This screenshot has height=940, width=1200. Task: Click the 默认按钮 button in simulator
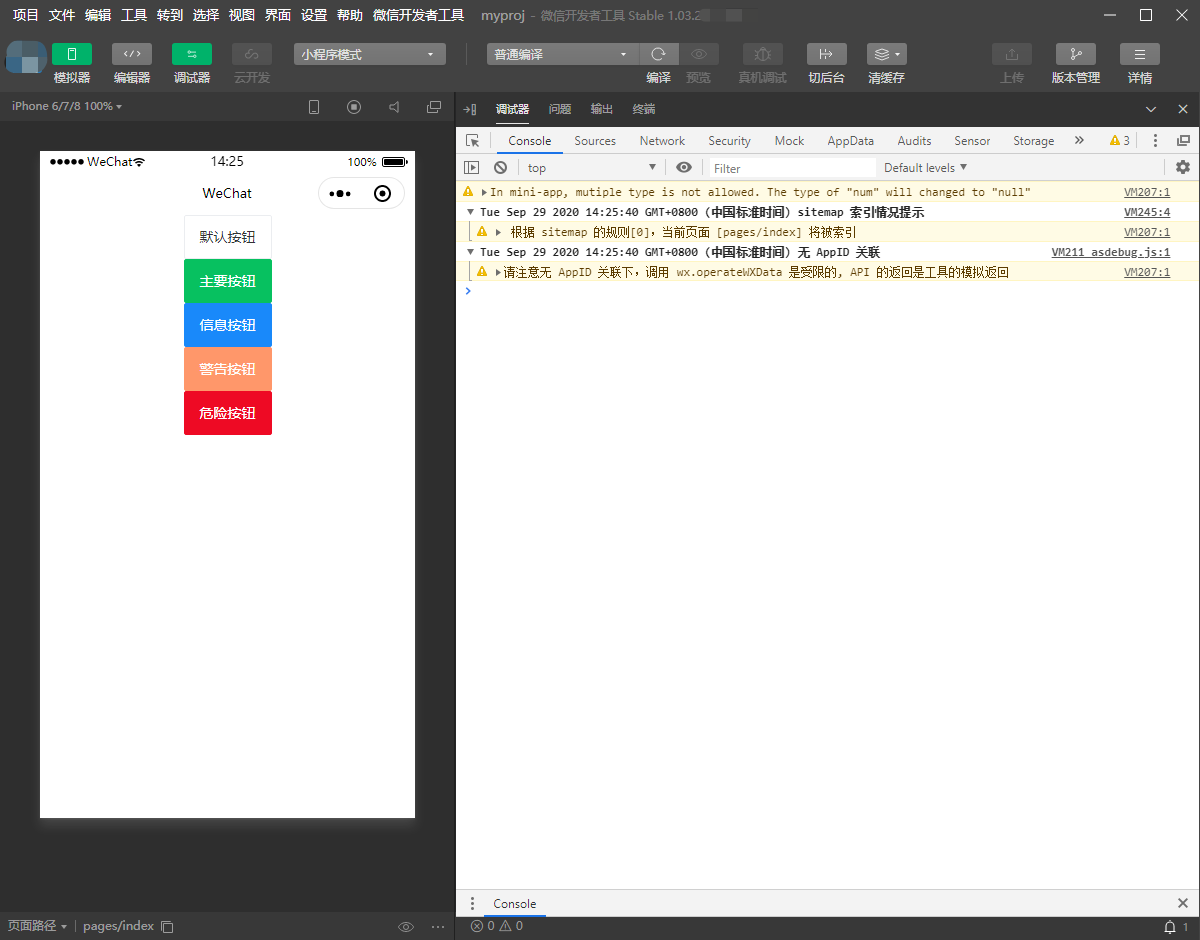228,237
